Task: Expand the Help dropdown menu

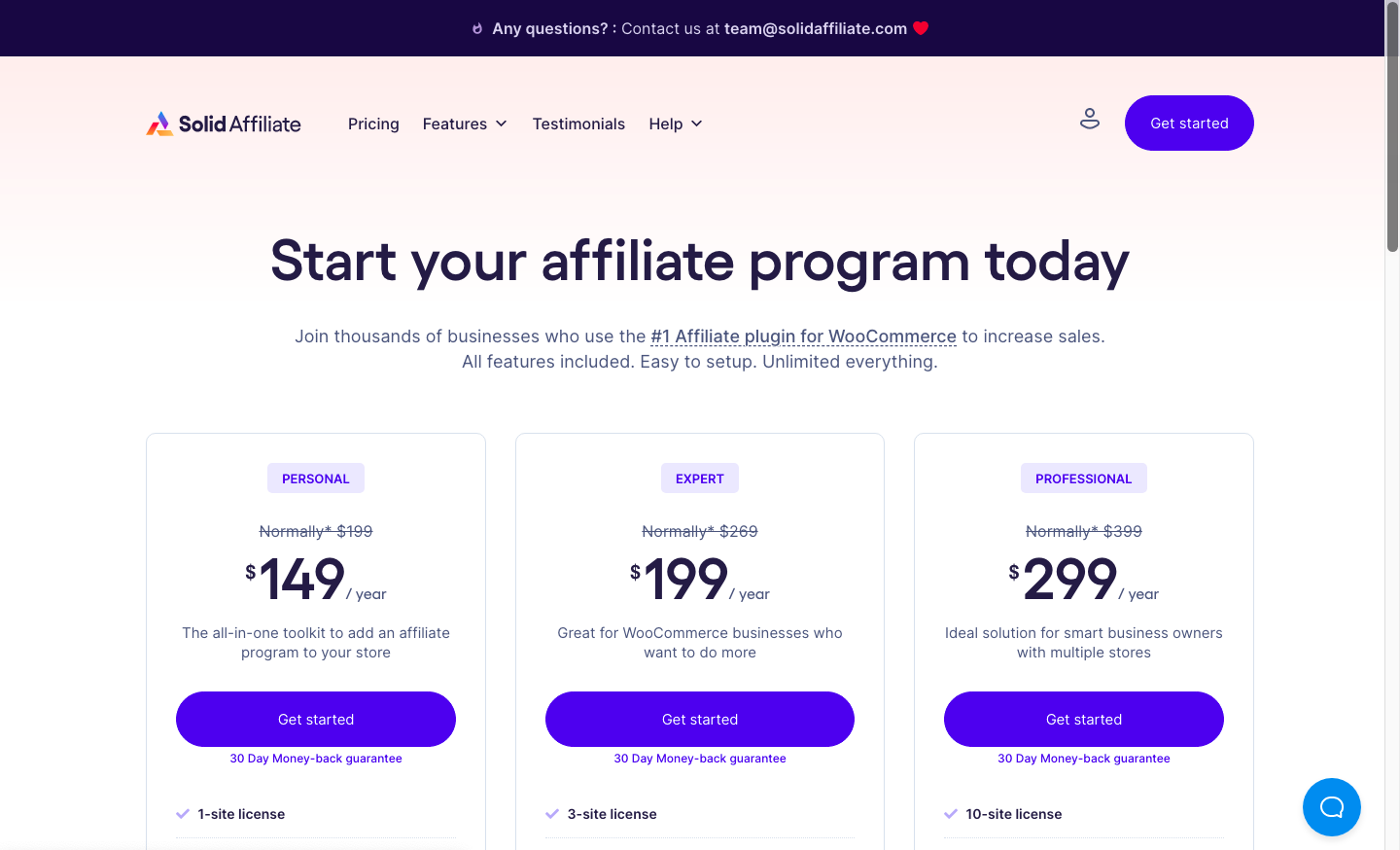Action: (x=676, y=124)
